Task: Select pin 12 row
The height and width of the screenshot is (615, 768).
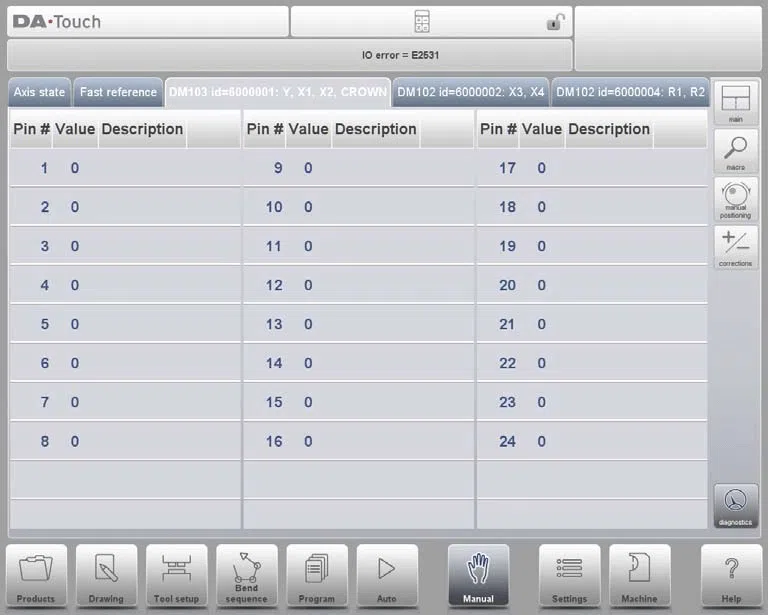Action: click(359, 285)
